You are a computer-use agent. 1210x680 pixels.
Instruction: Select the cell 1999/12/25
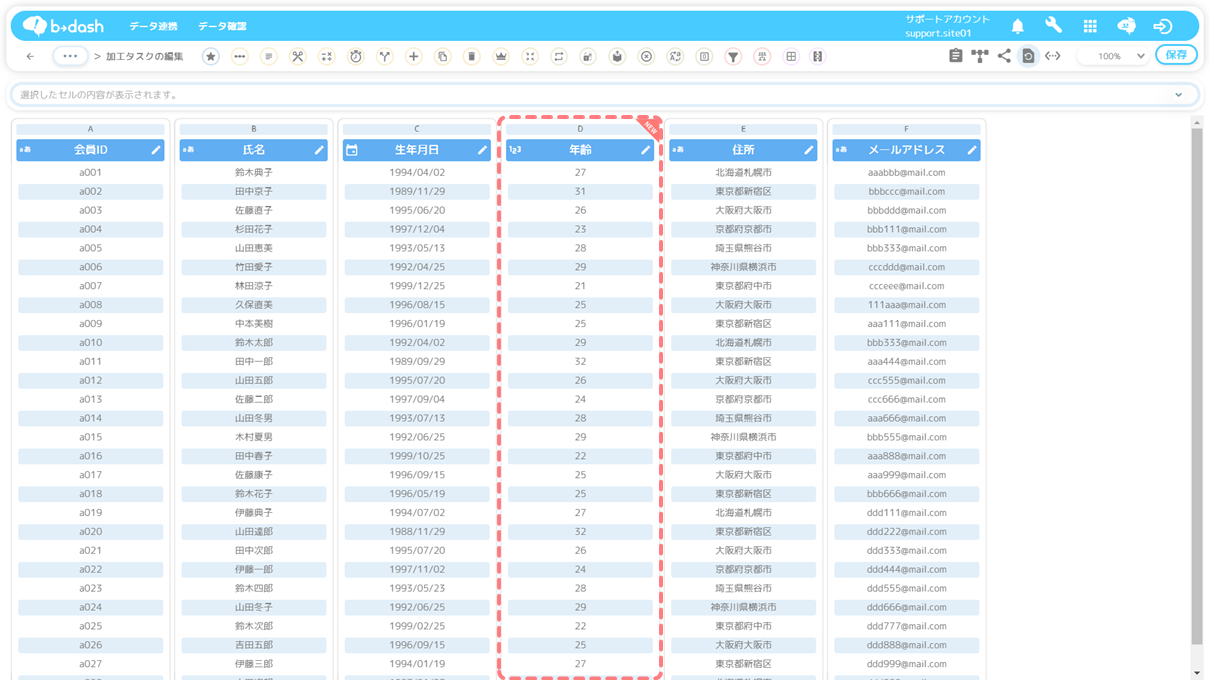click(417, 286)
